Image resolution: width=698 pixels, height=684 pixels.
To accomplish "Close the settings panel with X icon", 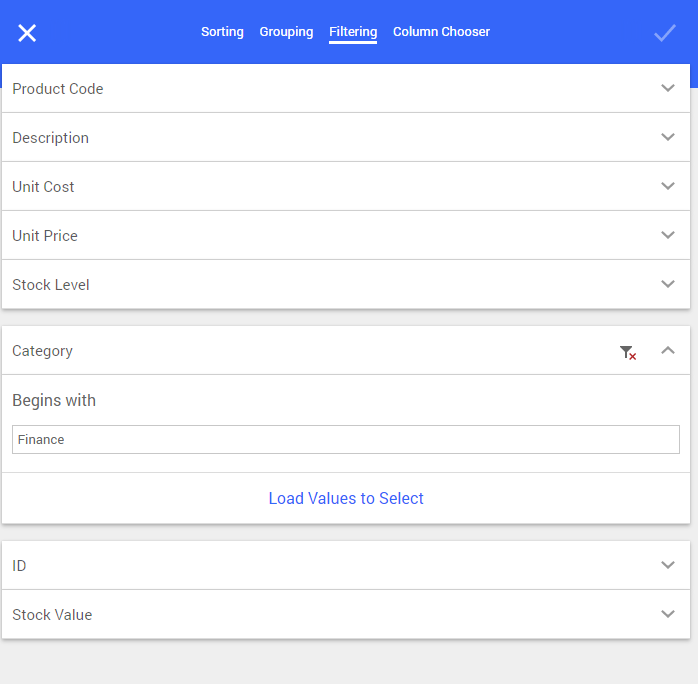I will click(x=27, y=33).
